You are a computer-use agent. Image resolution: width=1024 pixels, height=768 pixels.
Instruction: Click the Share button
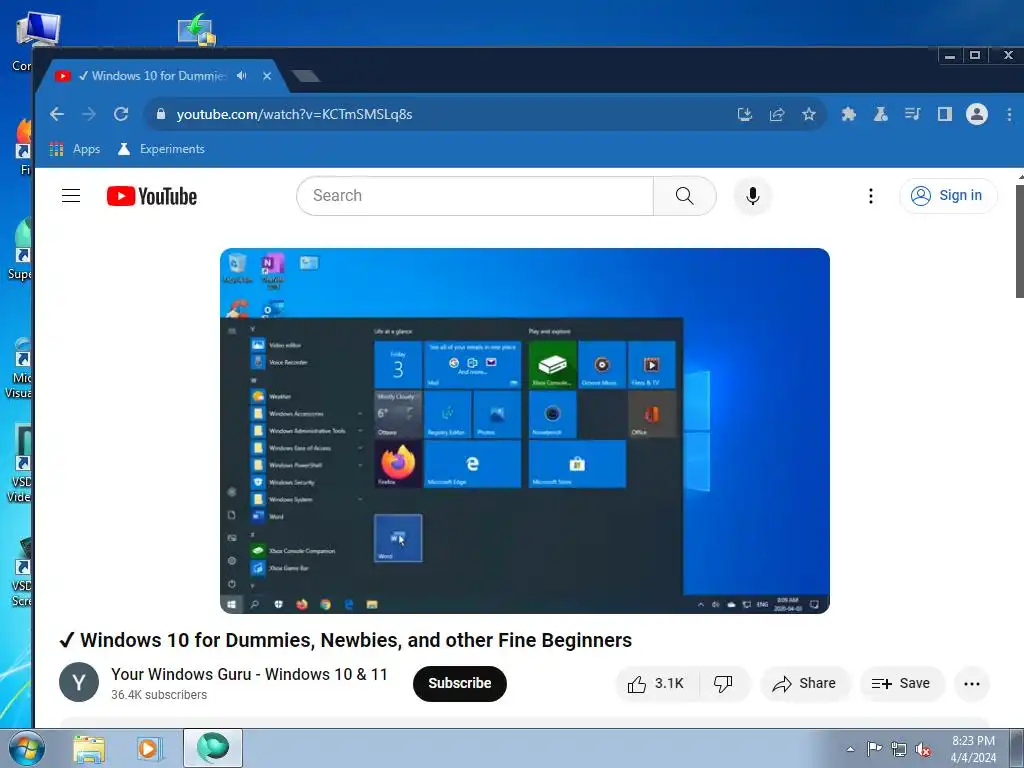click(x=804, y=683)
